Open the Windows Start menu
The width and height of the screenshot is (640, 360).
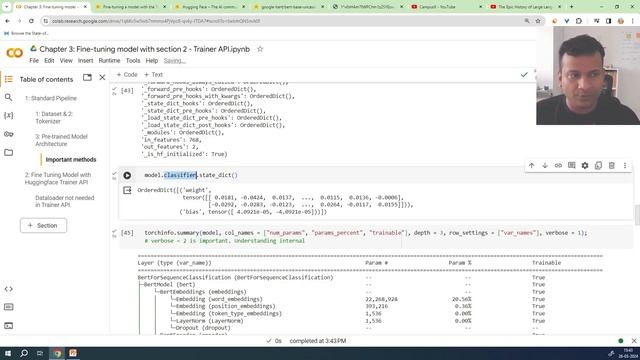point(8,353)
